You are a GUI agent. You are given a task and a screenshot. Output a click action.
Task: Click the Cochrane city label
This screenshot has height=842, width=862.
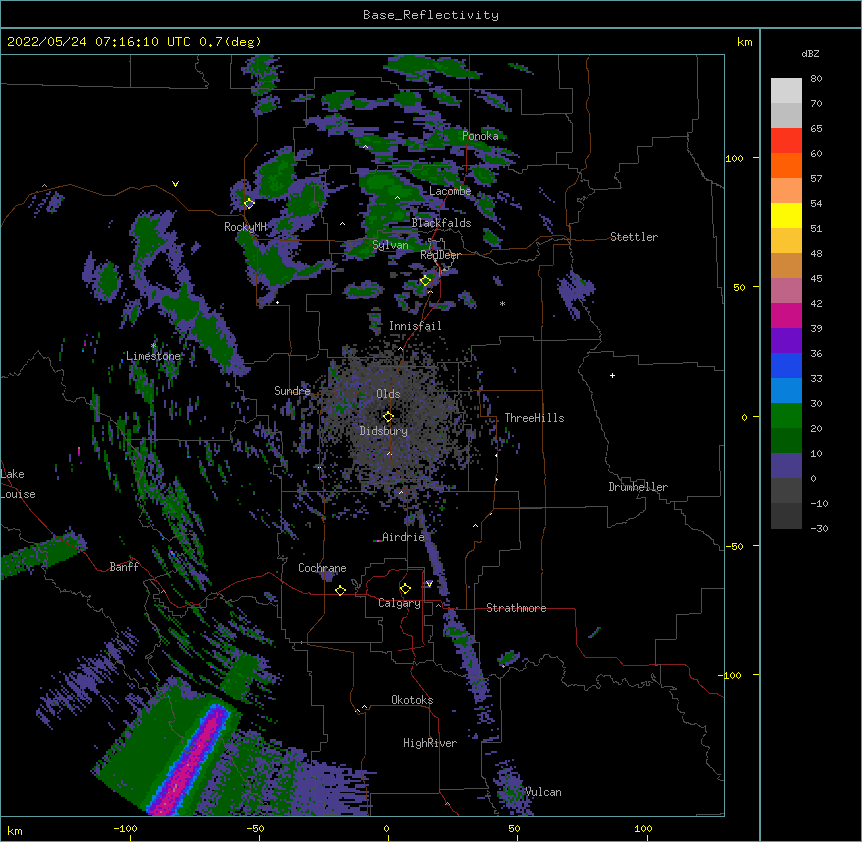322,568
